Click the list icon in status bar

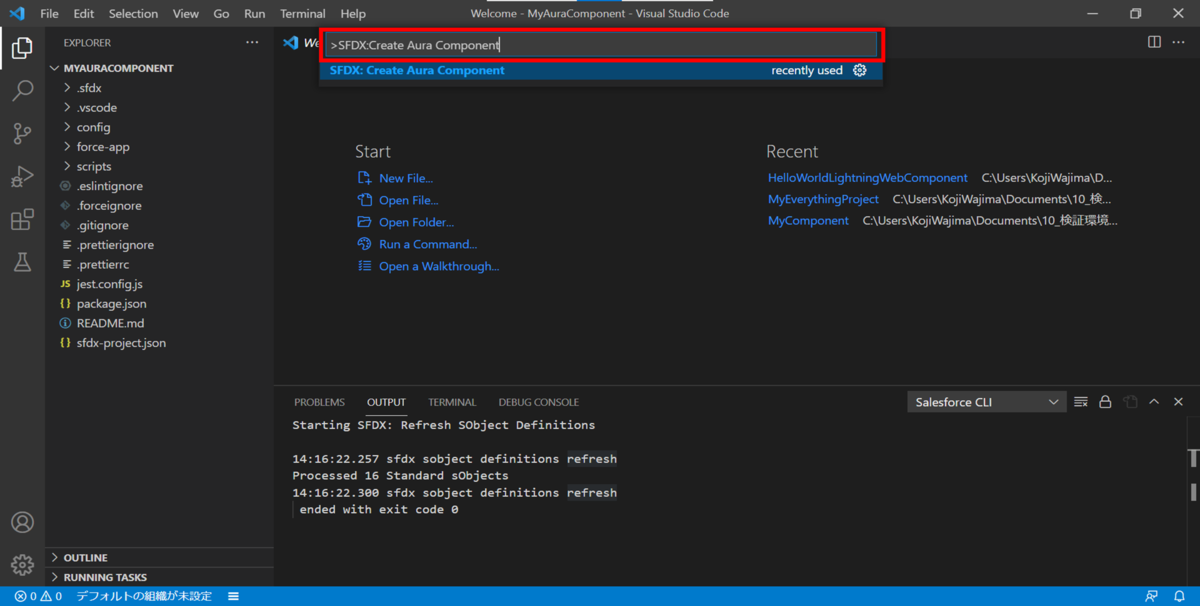point(233,596)
